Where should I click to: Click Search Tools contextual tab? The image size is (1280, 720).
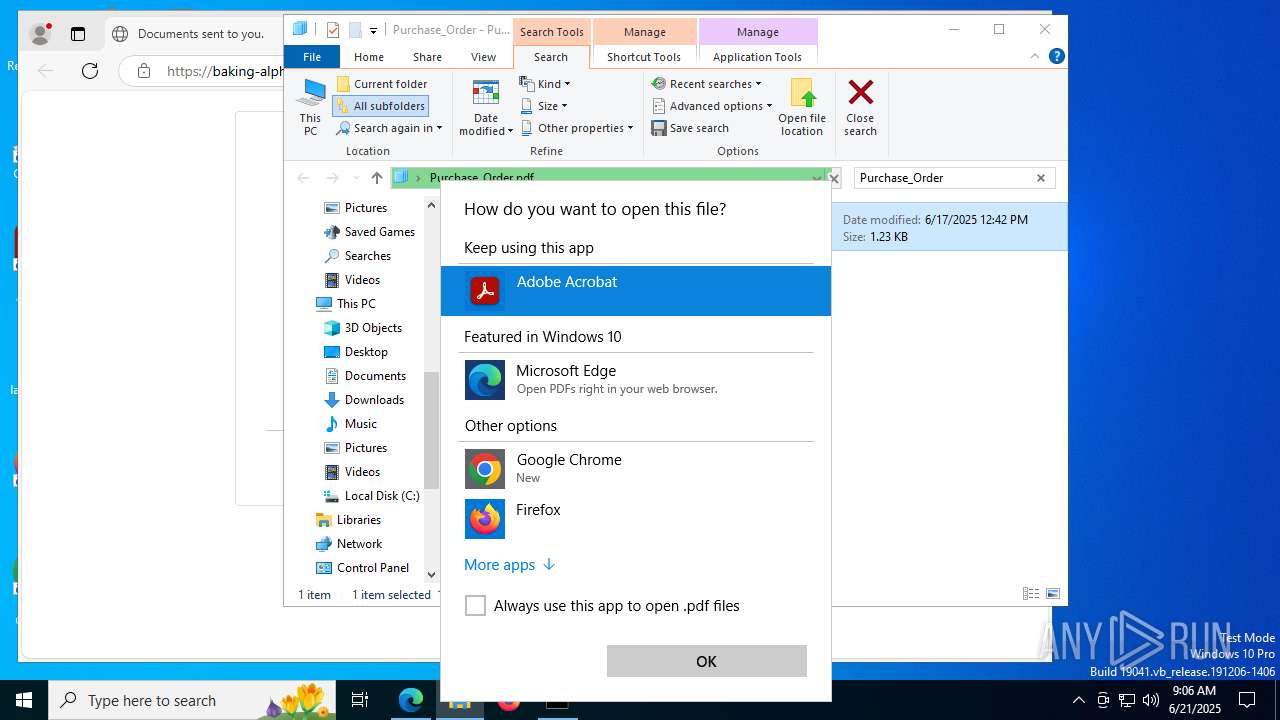[551, 32]
